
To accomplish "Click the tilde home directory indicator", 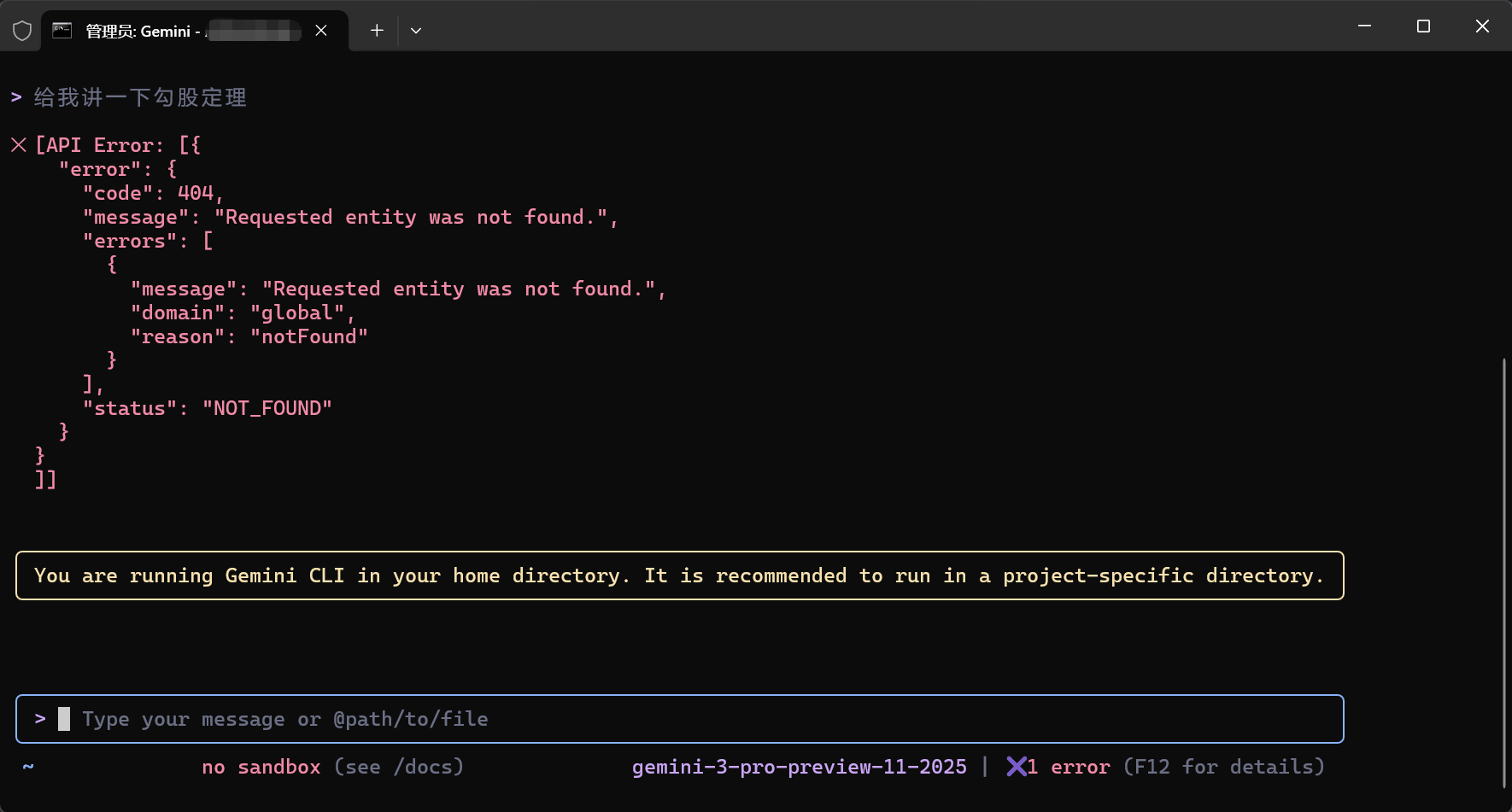I will [x=27, y=767].
